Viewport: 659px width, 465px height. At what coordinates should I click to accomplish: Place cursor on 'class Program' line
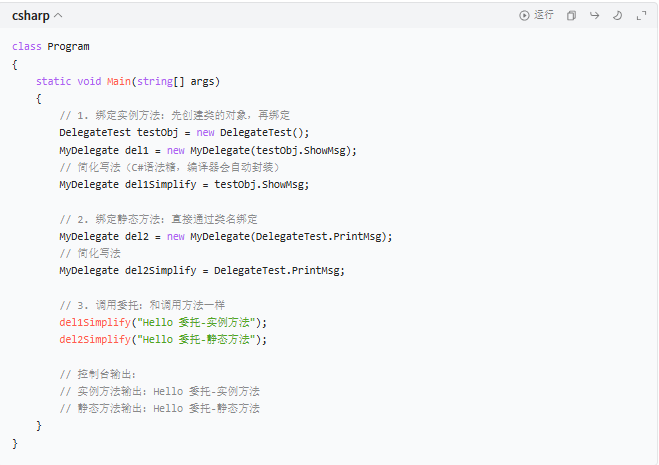50,46
